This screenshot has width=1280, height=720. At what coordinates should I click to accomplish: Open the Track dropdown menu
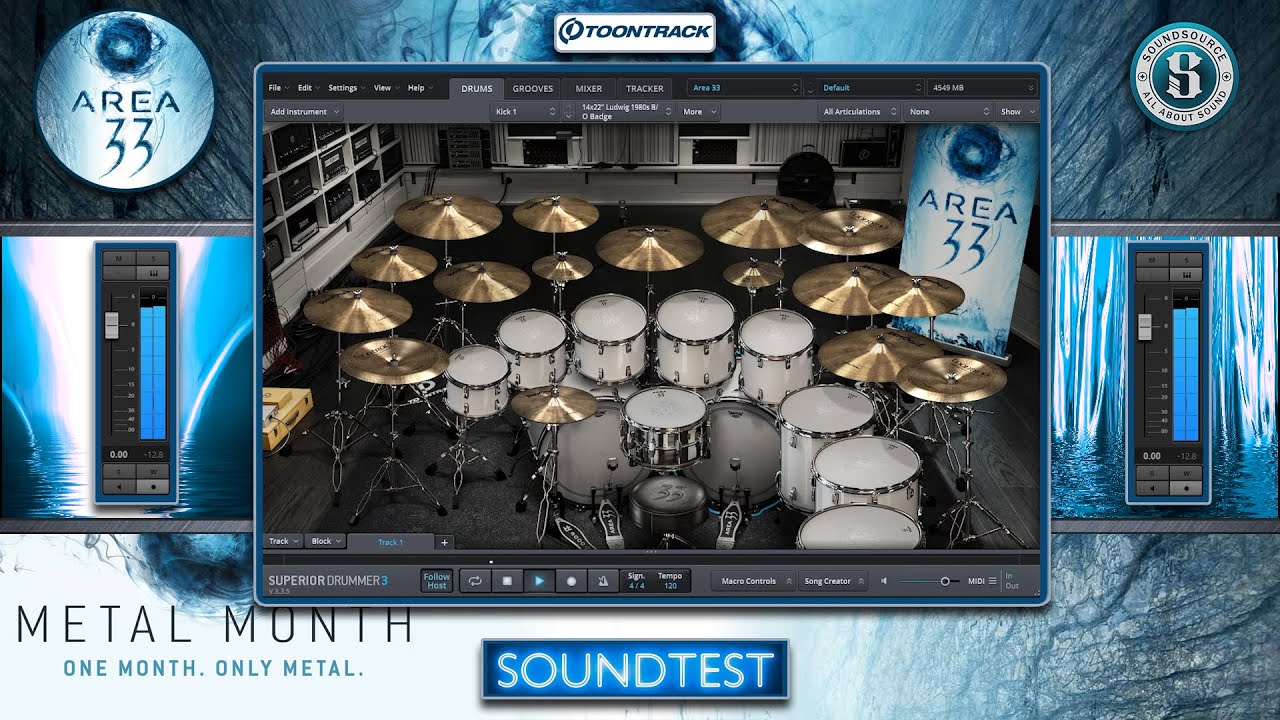[283, 541]
